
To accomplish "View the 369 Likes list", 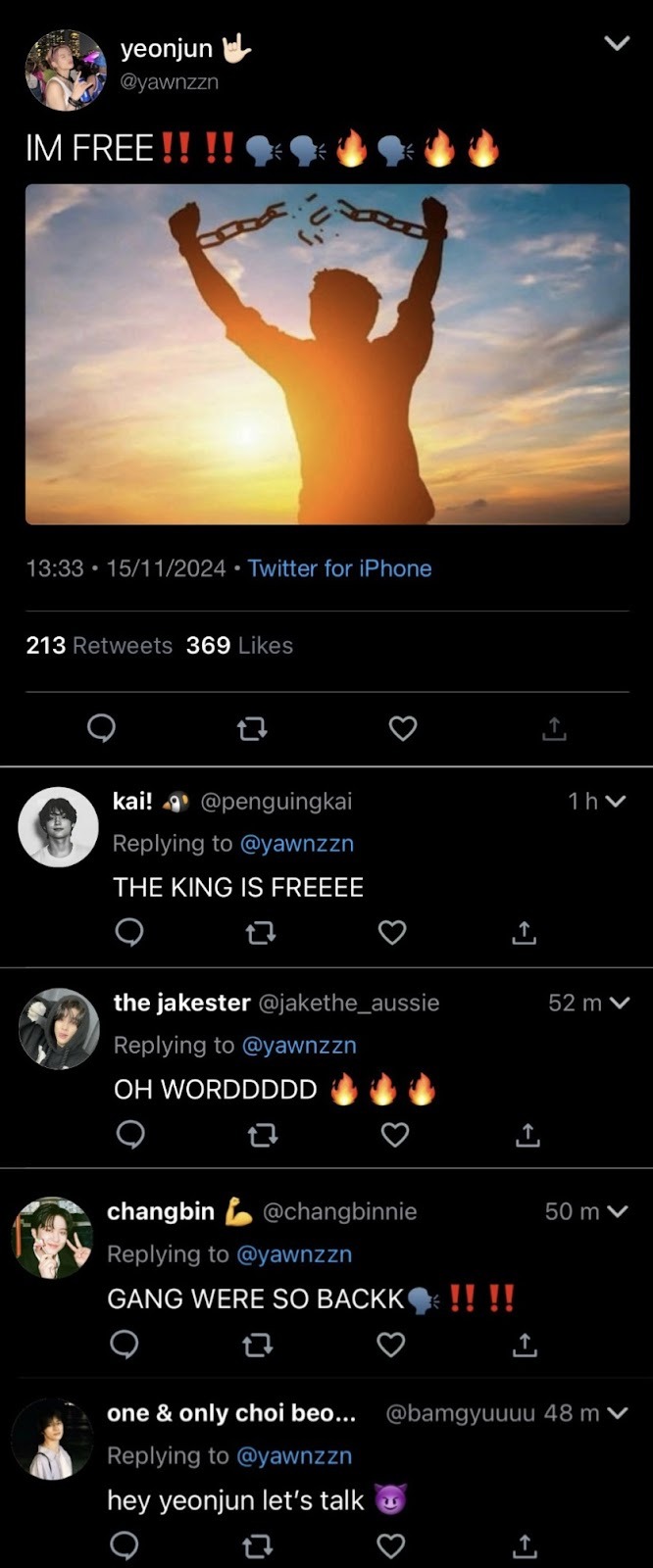I will pos(239,646).
